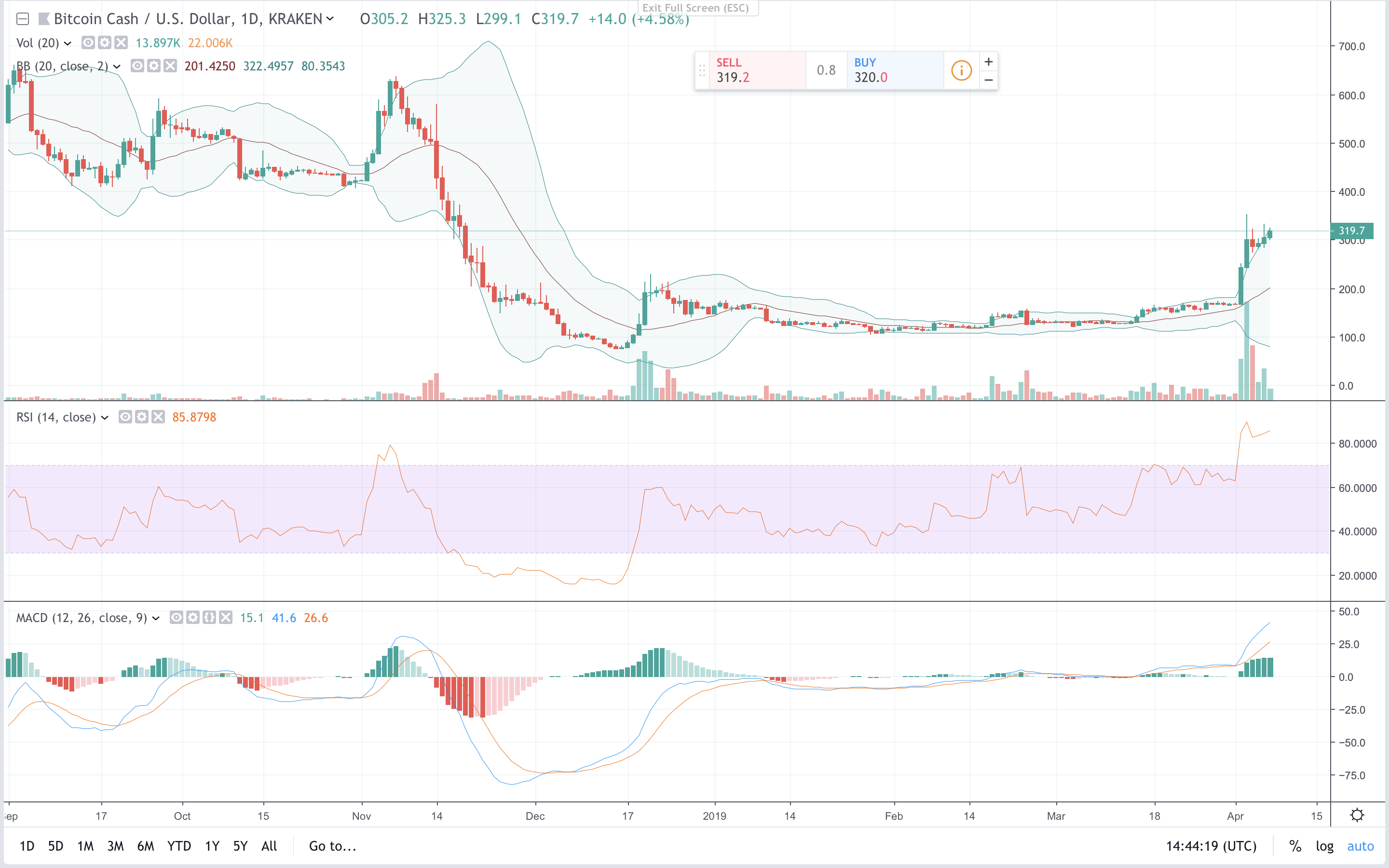
Task: Expand the Vol (20) options chevron
Action: (67, 42)
